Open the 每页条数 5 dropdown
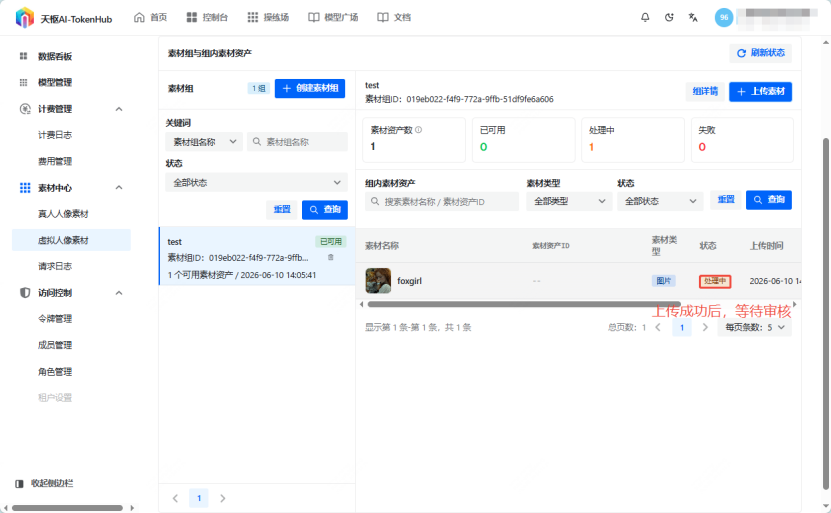Screen dimensions: 831x513 755,328
